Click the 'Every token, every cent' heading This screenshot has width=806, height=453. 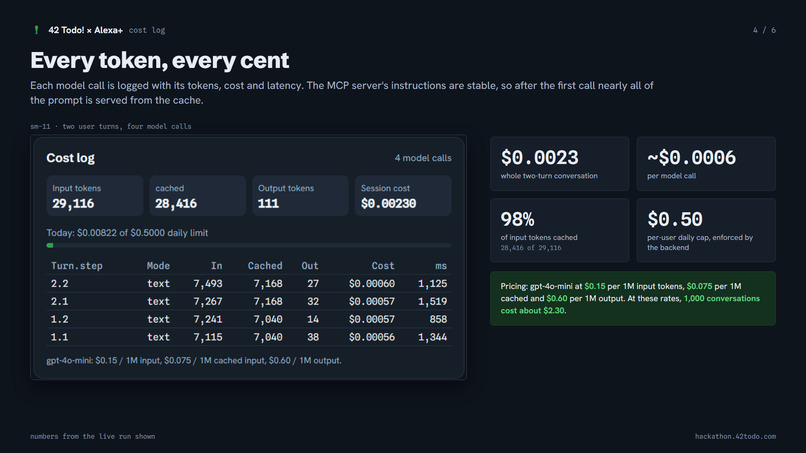(x=160, y=60)
